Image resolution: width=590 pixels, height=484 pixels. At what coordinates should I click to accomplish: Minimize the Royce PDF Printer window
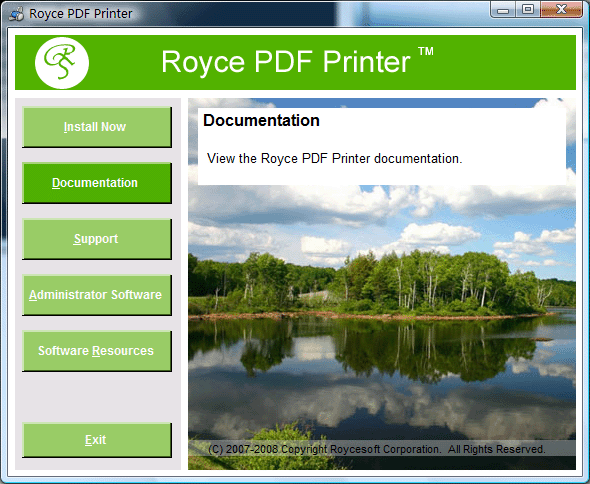point(503,10)
